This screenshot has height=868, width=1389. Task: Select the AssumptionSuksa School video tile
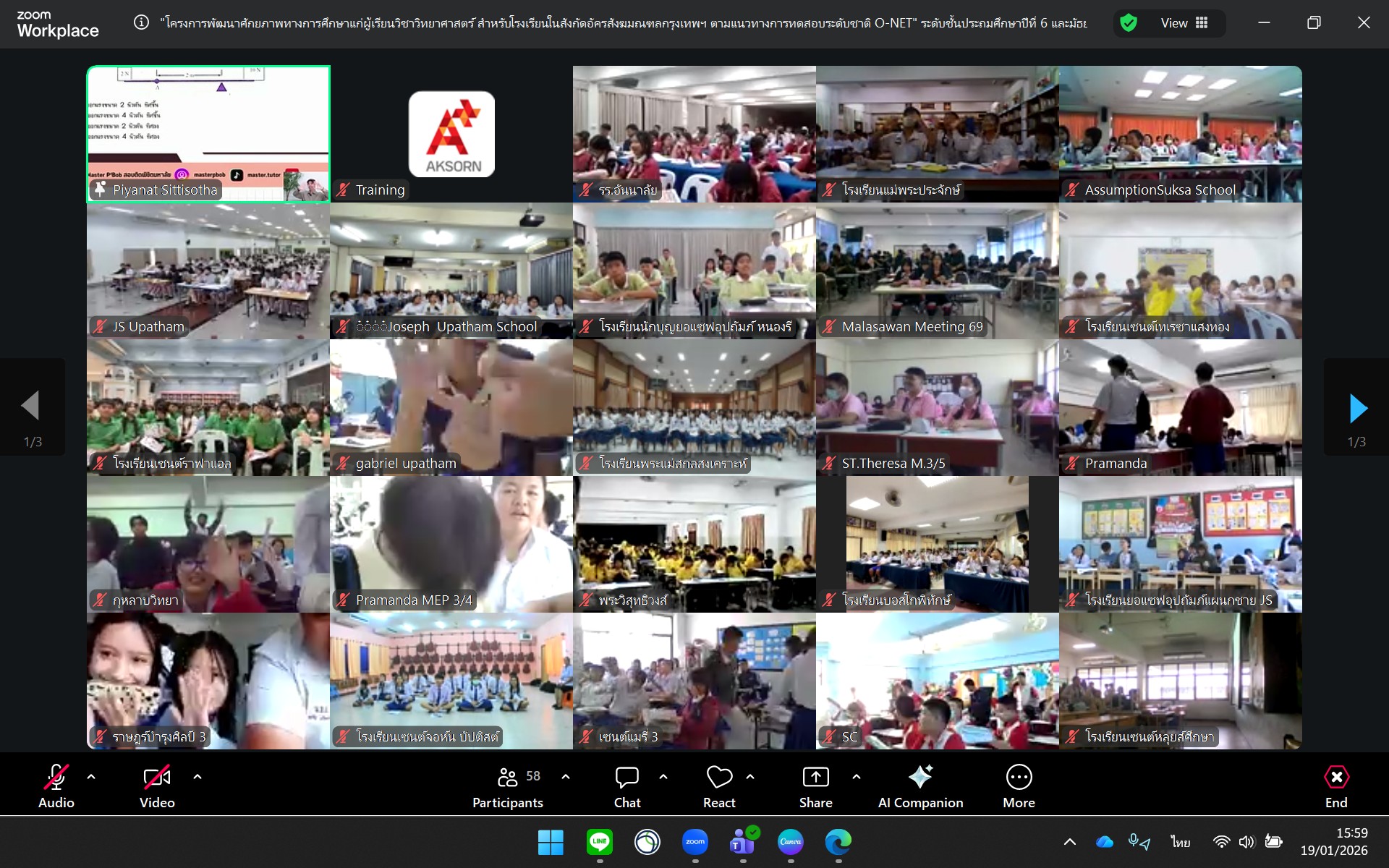pos(1181,134)
